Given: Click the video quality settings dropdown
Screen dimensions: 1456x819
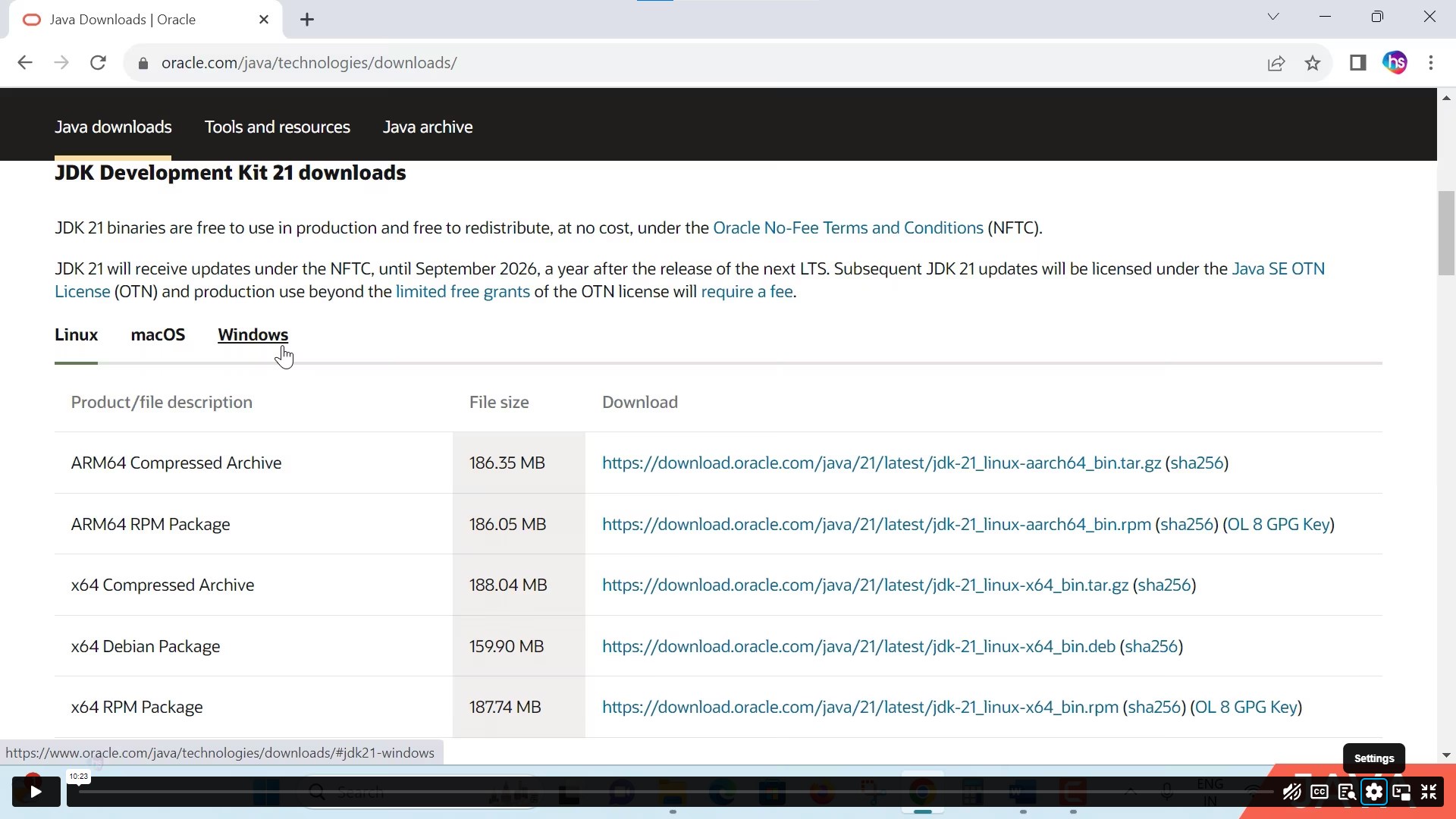Looking at the screenshot, I should (x=1374, y=792).
